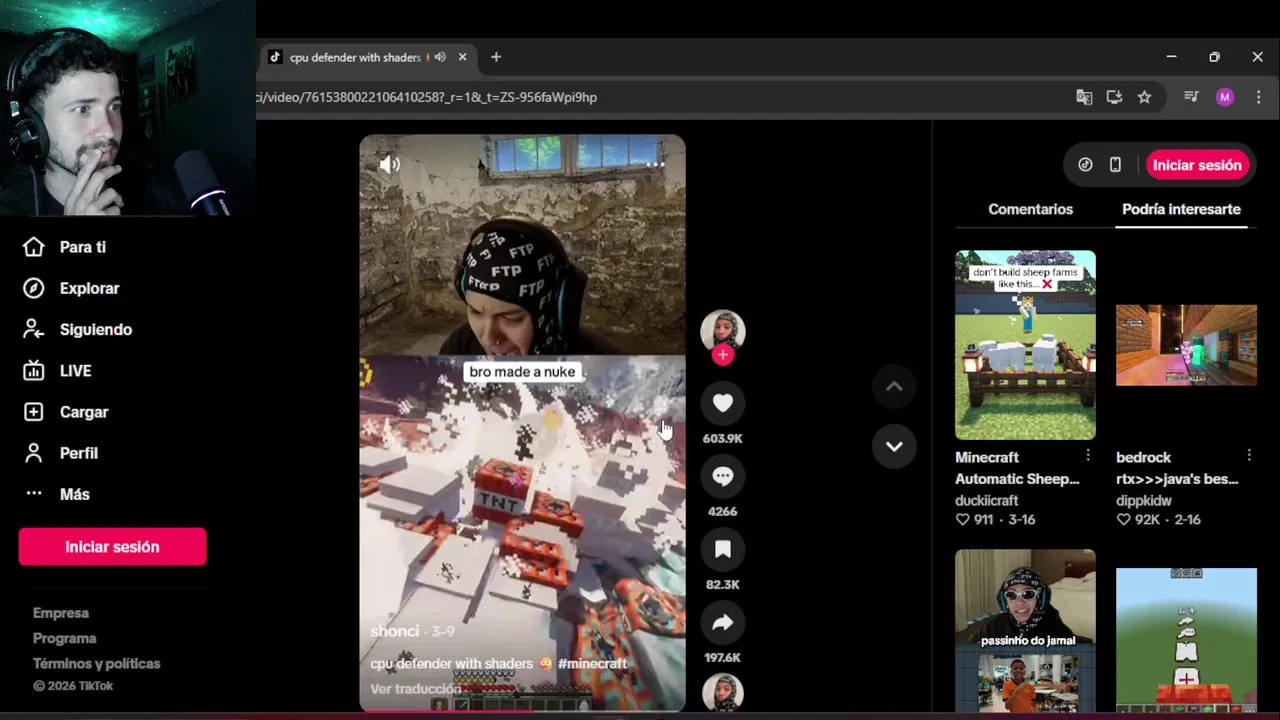Click the top-right Iniciar sesión button
This screenshot has width=1280, height=720.
point(1197,165)
